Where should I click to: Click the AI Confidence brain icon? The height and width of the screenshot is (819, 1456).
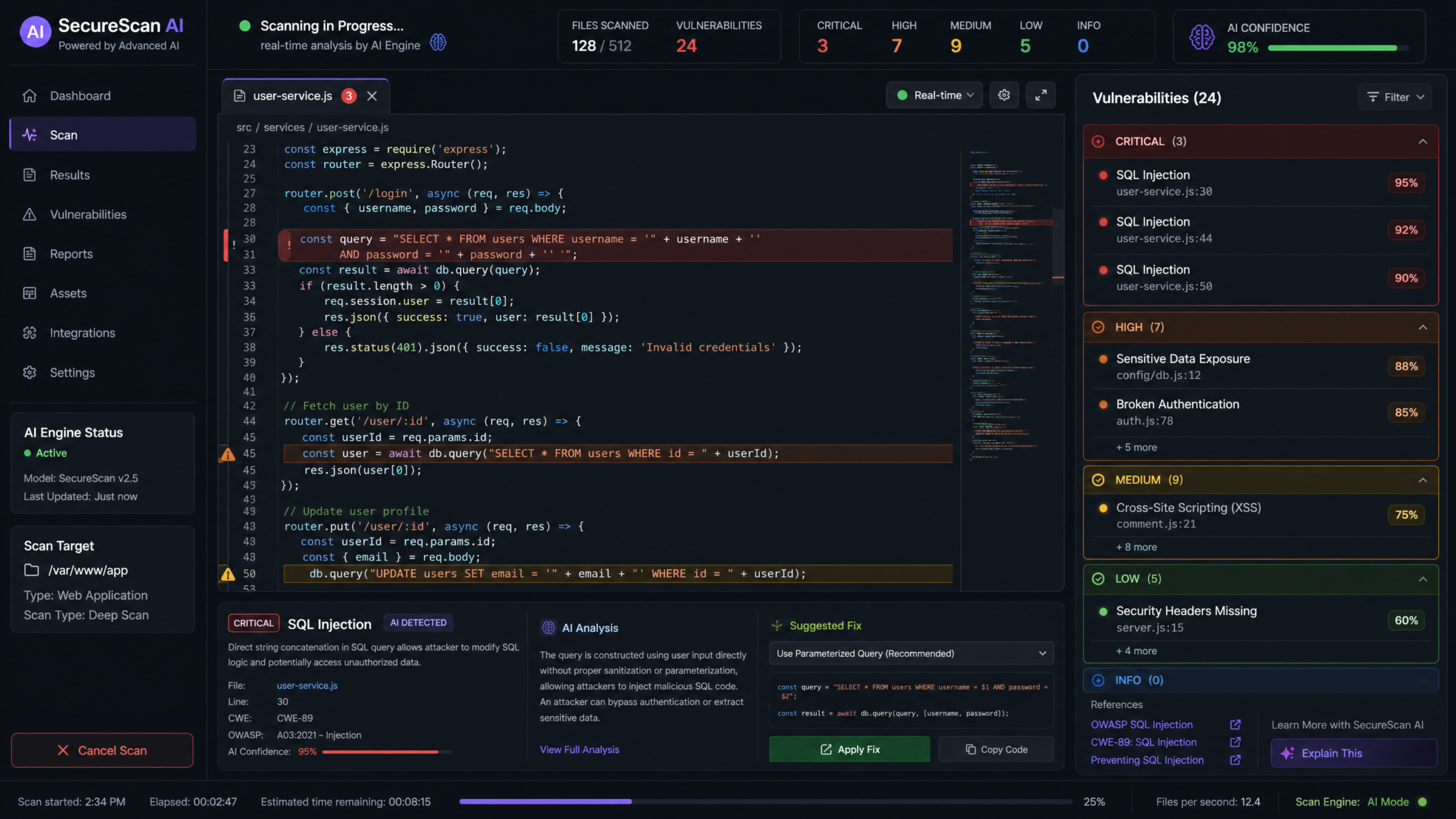(1201, 37)
